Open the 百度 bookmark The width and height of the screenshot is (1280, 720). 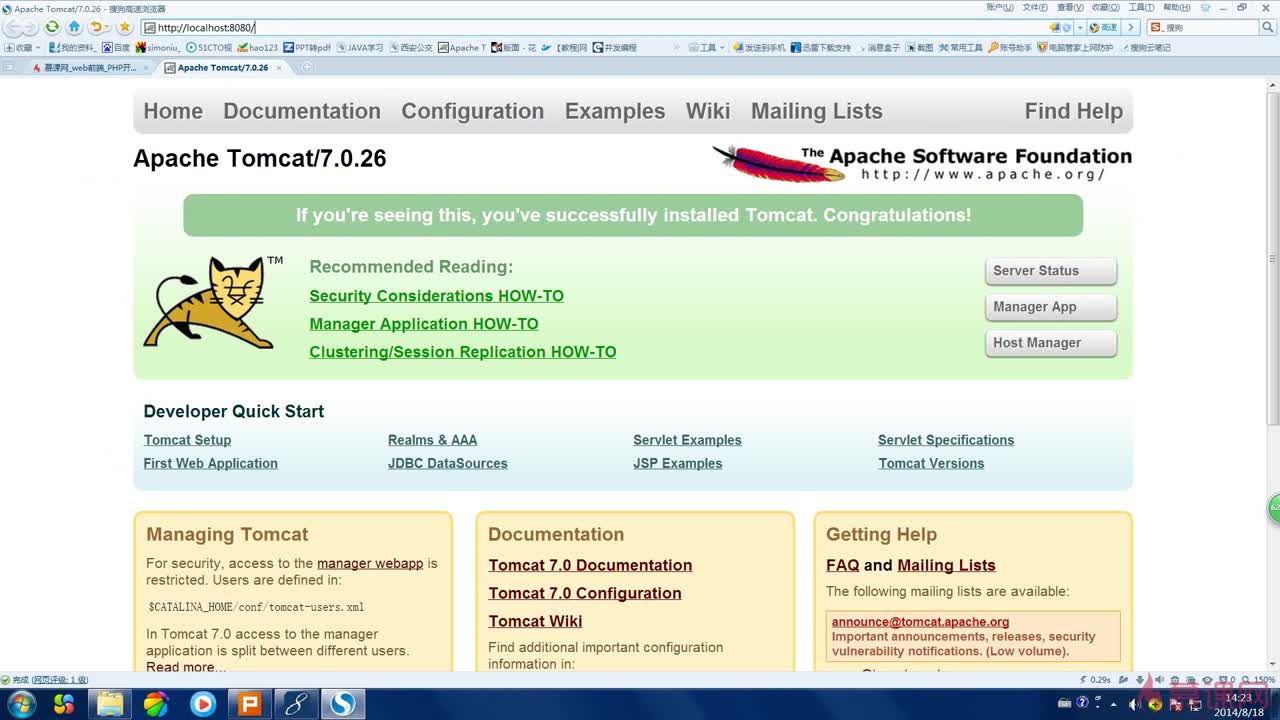tap(116, 47)
